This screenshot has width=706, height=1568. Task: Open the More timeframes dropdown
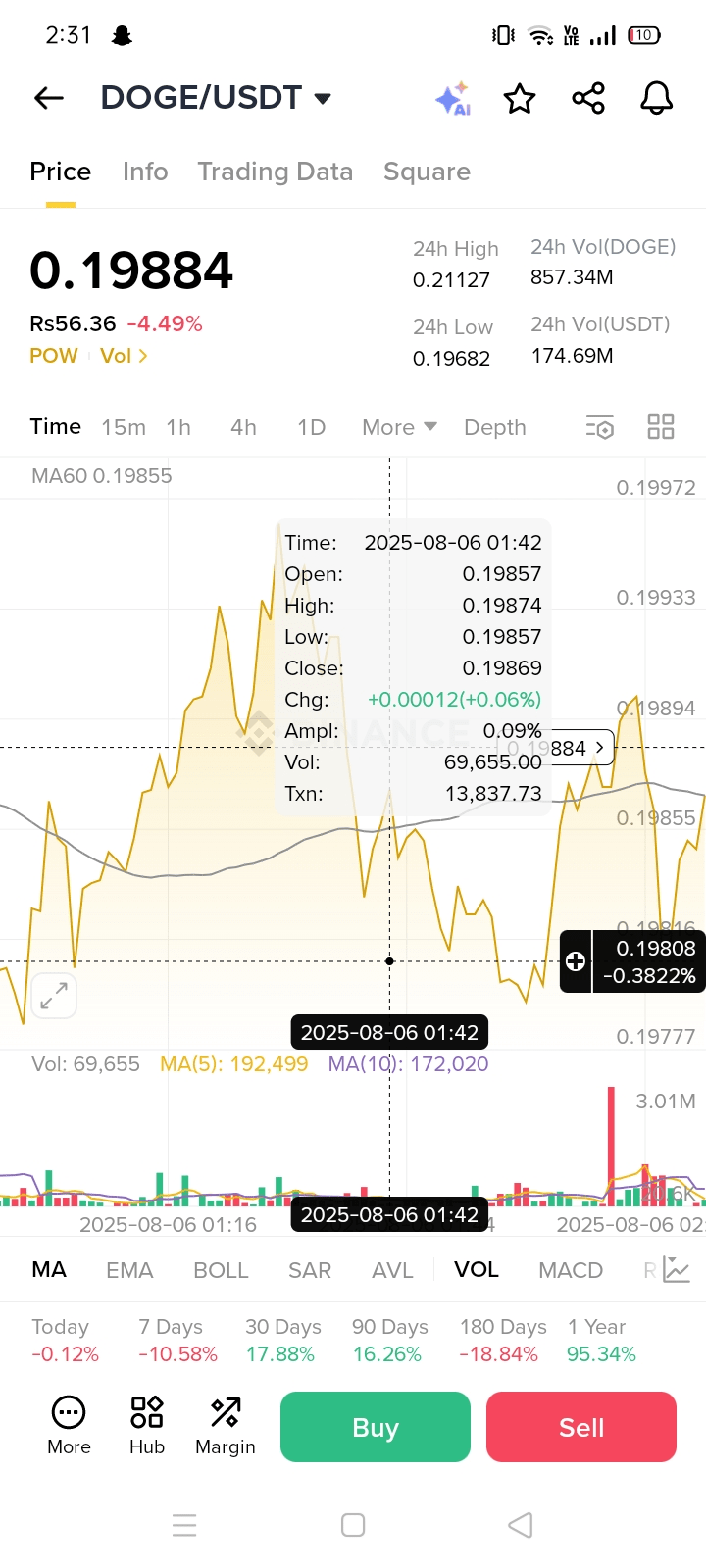click(x=399, y=427)
